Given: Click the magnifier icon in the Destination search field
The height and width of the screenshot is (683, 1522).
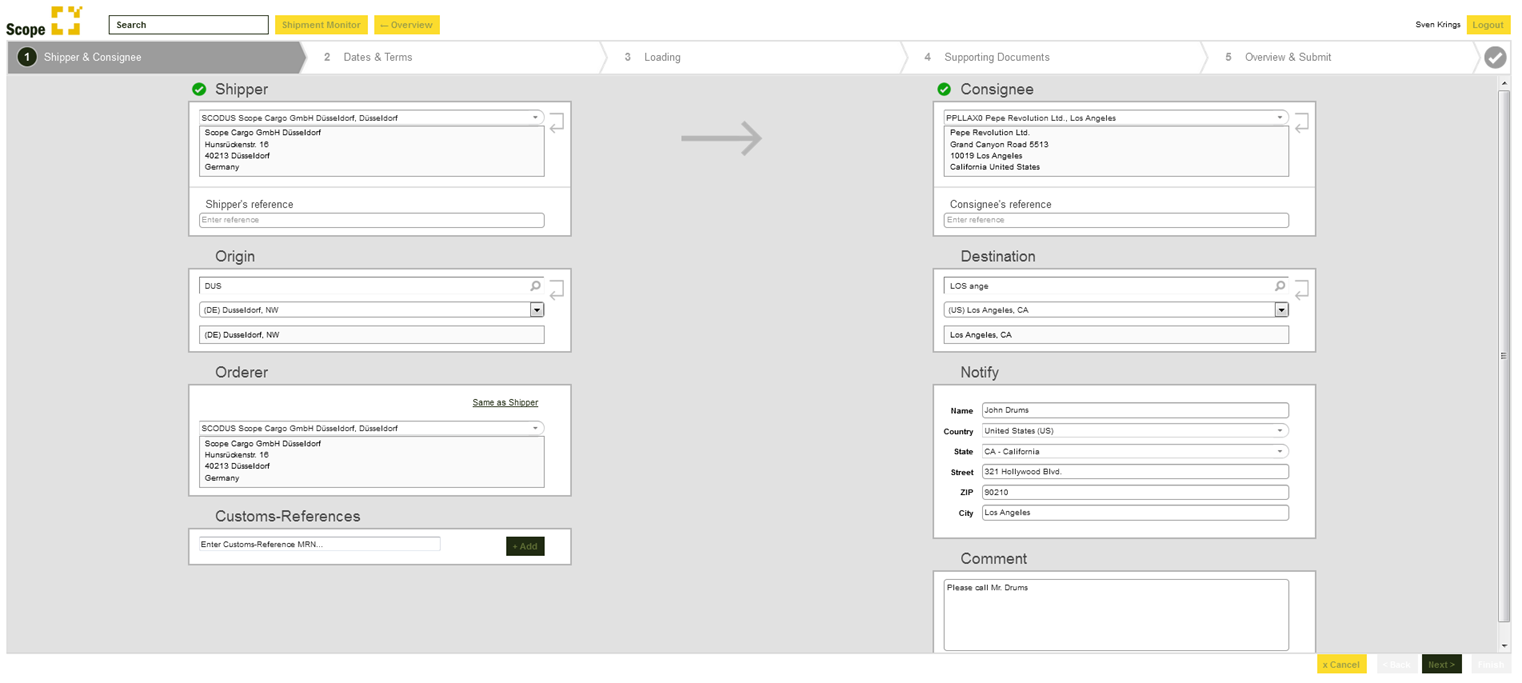Looking at the screenshot, I should point(1280,285).
